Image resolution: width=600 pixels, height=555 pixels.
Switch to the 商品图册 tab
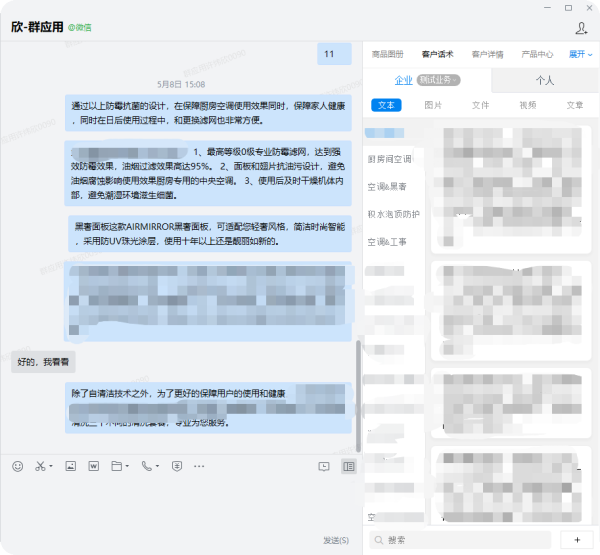[387, 54]
